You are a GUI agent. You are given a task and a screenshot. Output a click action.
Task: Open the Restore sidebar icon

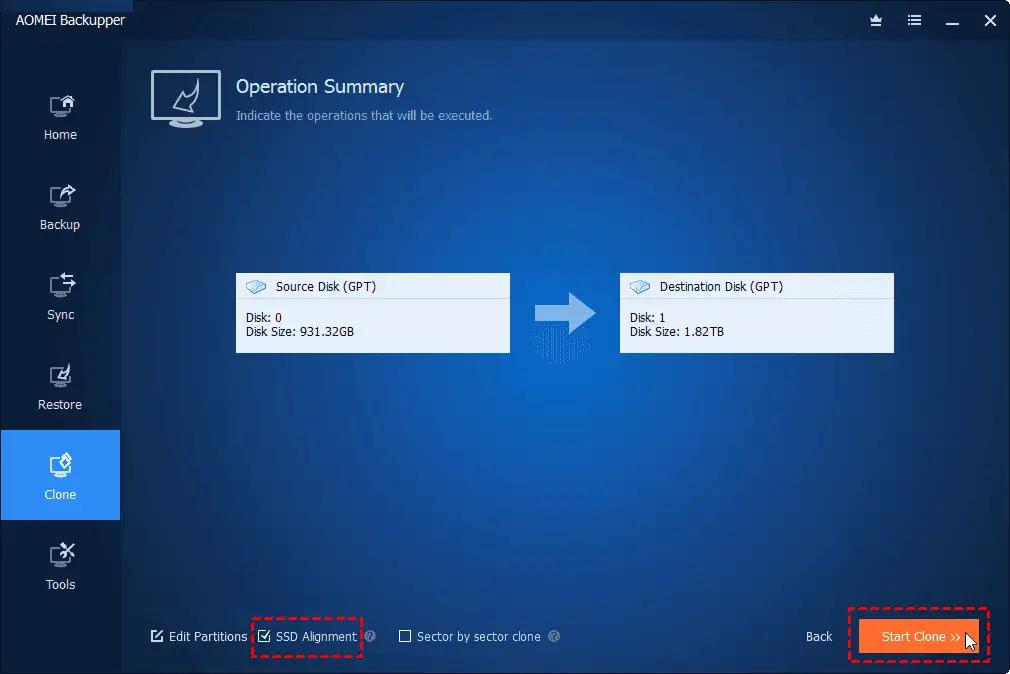pyautogui.click(x=60, y=385)
